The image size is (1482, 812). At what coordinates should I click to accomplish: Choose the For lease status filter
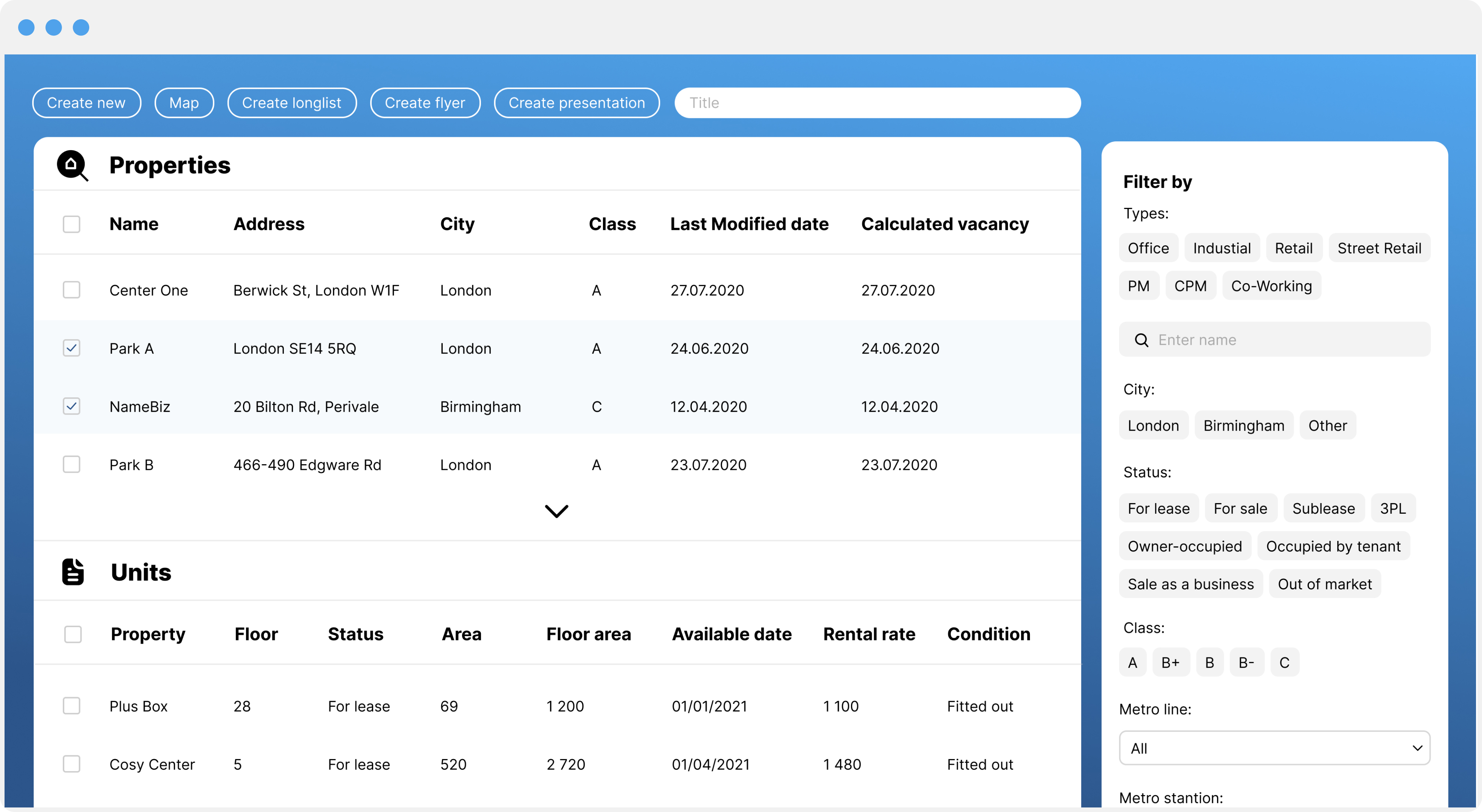click(1158, 508)
